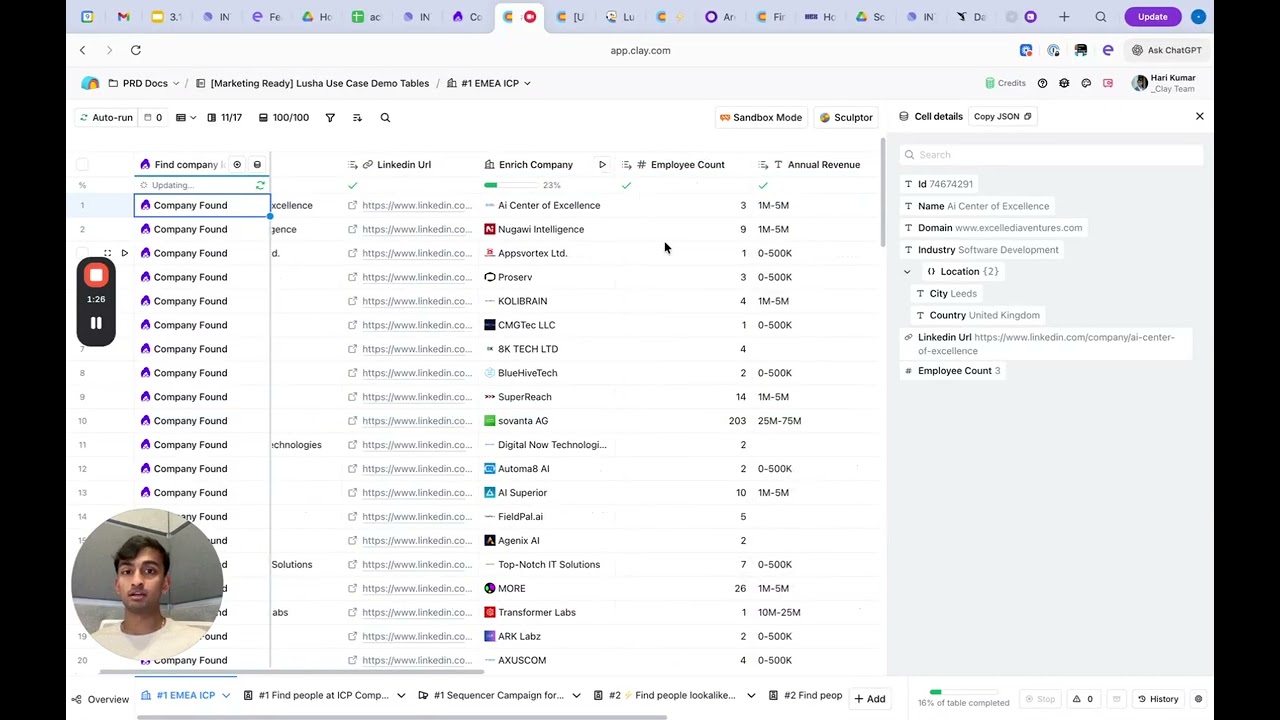Focus the Cell details search field

pos(1050,155)
